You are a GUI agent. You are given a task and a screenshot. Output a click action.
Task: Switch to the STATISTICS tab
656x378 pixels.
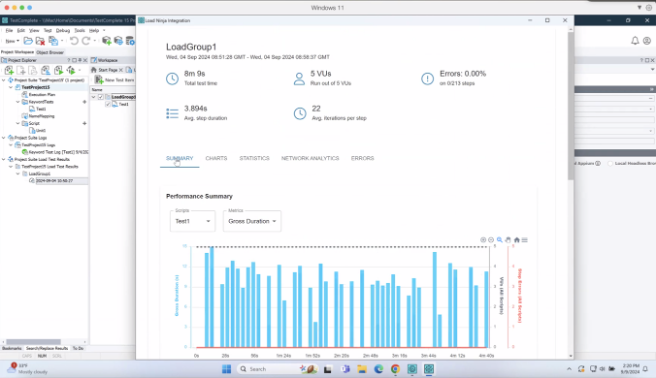pos(254,158)
